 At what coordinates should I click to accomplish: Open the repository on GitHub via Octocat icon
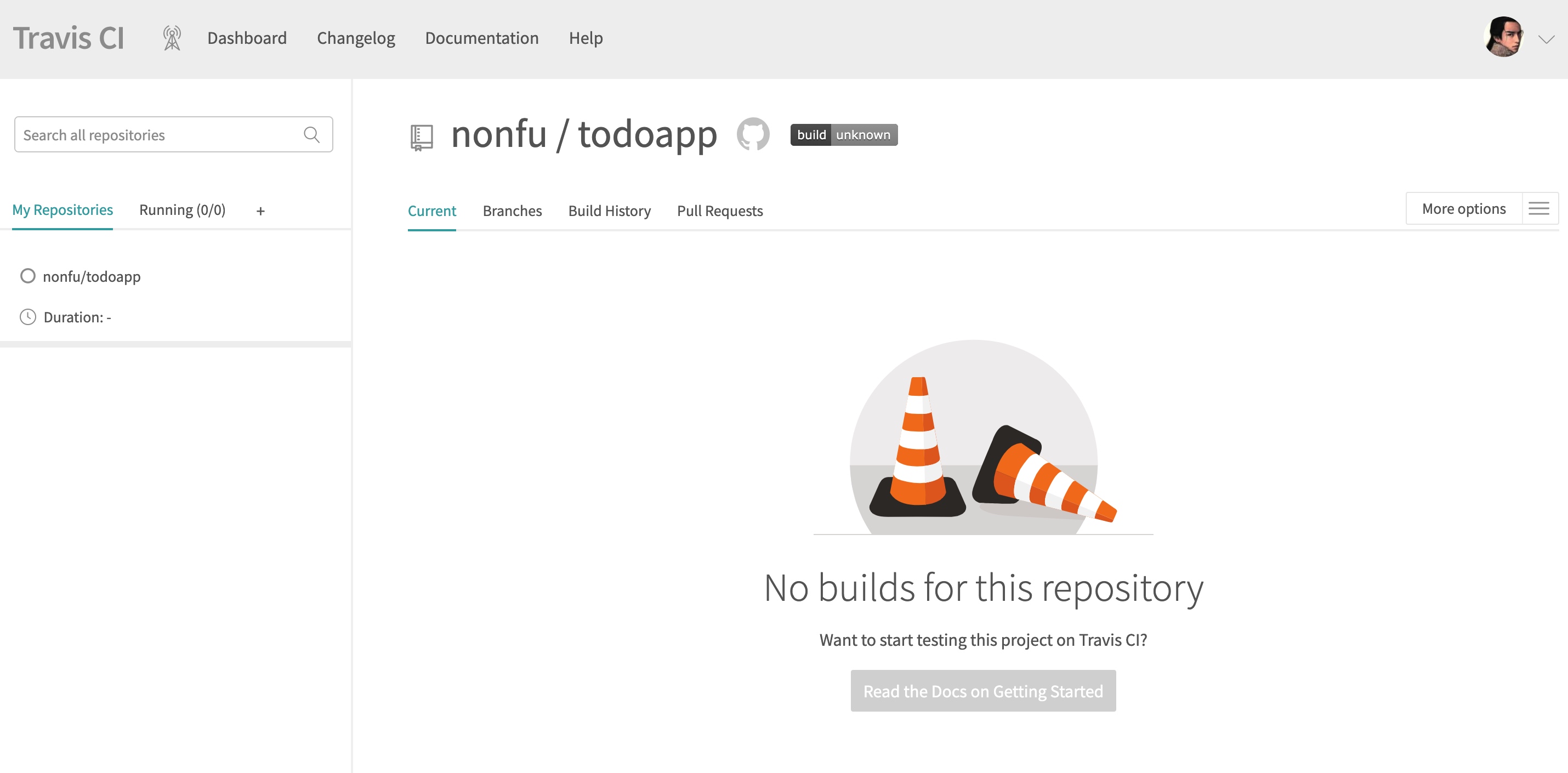pos(753,134)
